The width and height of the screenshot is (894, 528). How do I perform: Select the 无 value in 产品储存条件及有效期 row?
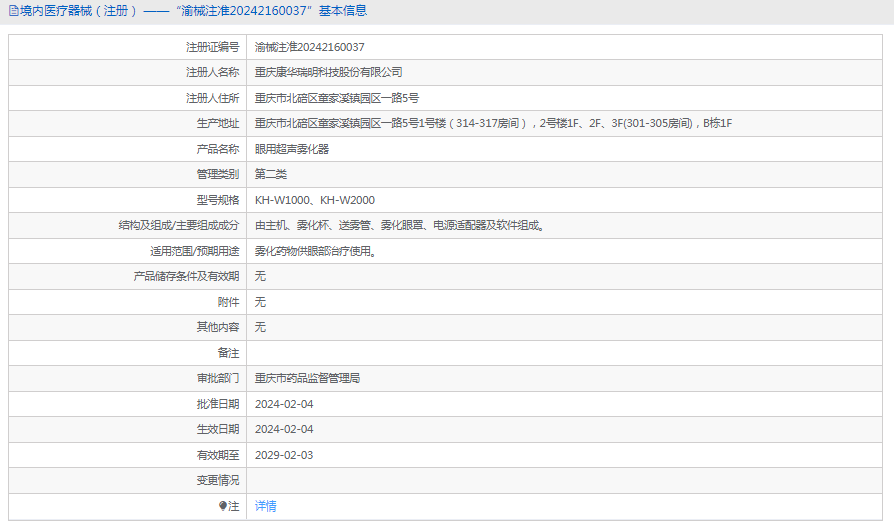coord(261,277)
